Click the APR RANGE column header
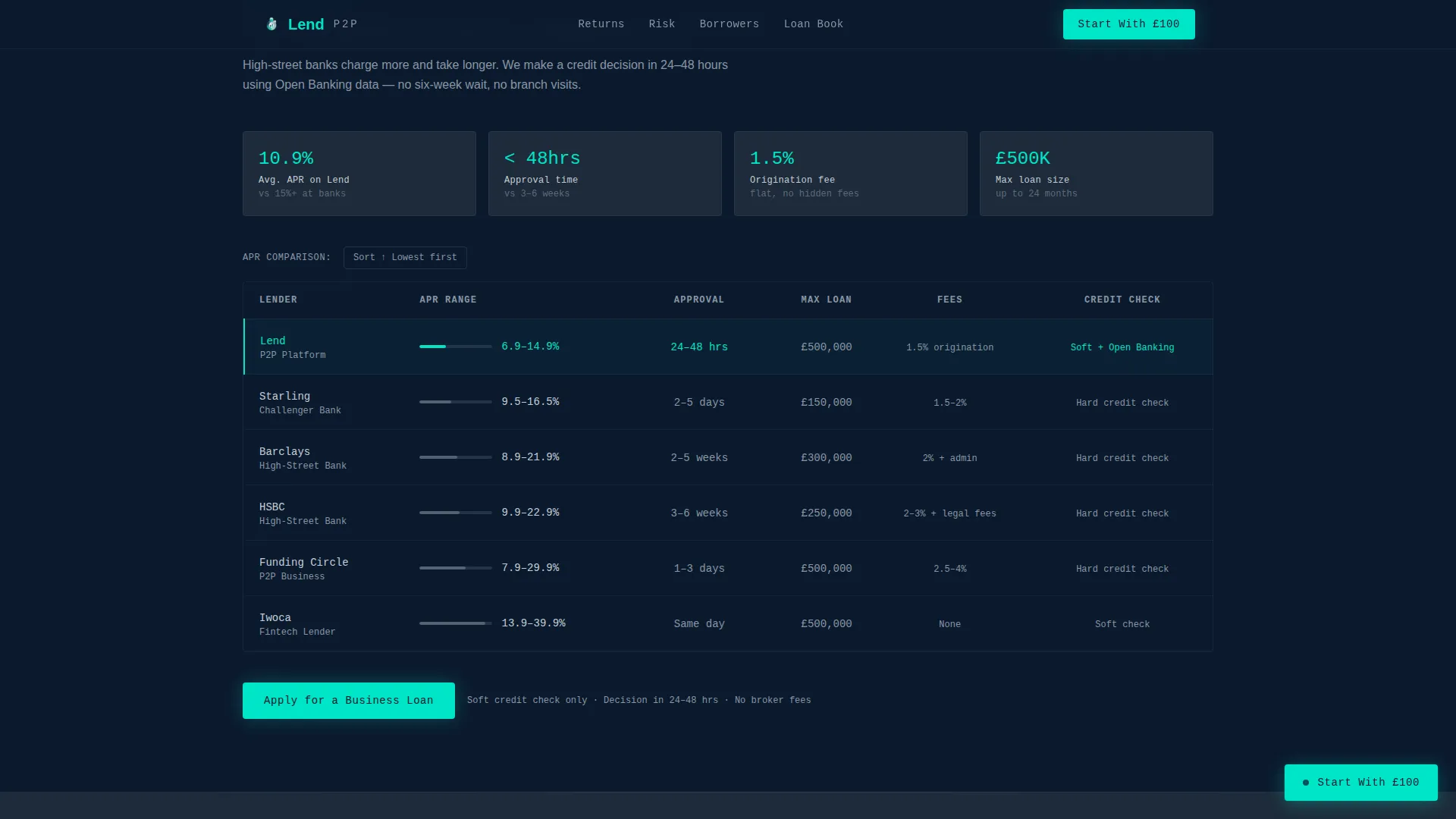 (x=448, y=300)
